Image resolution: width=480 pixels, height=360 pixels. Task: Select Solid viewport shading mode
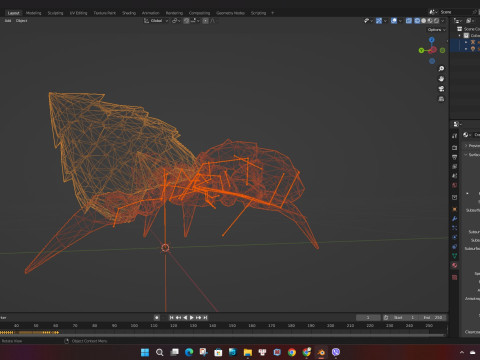pyautogui.click(x=424, y=21)
